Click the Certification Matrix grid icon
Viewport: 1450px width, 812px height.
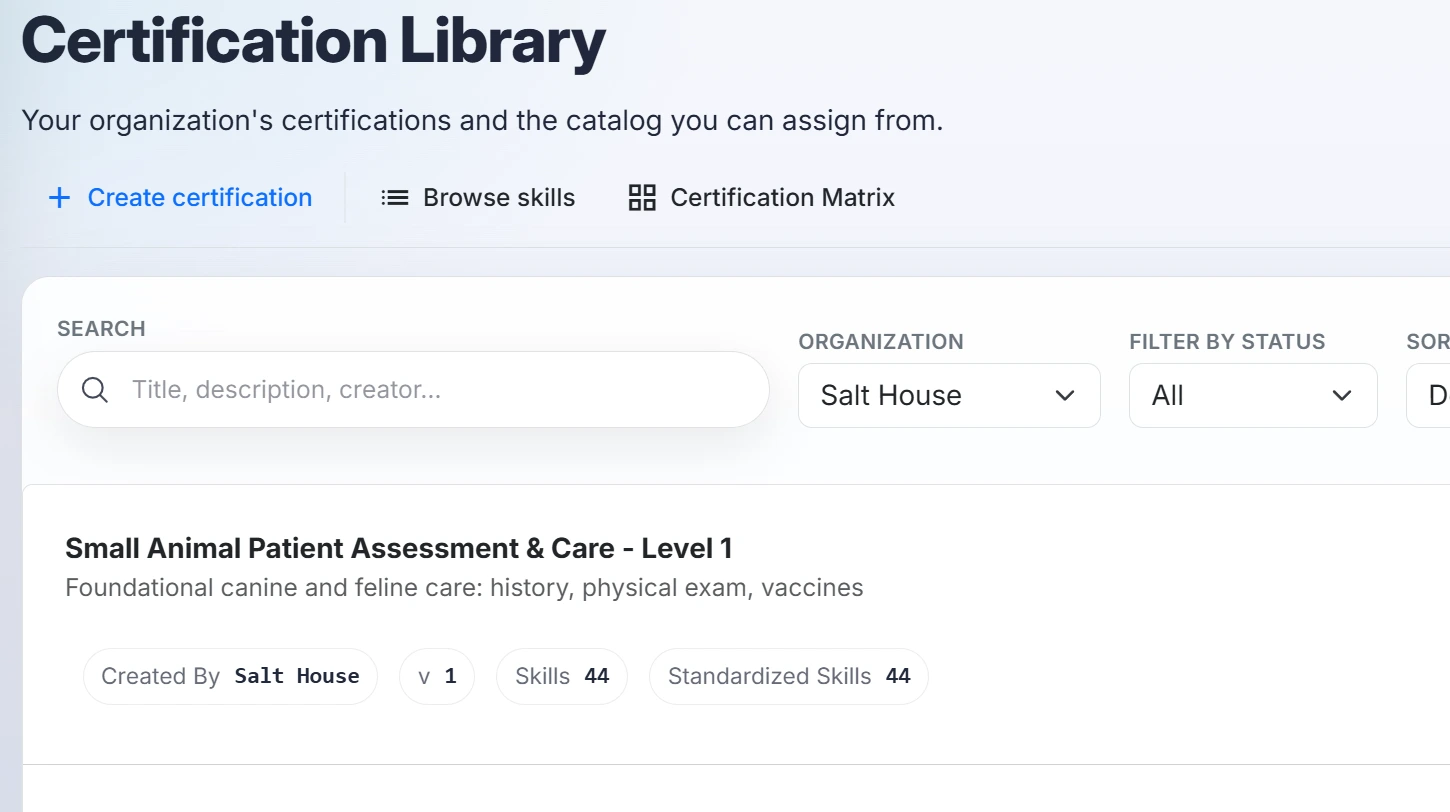(641, 197)
